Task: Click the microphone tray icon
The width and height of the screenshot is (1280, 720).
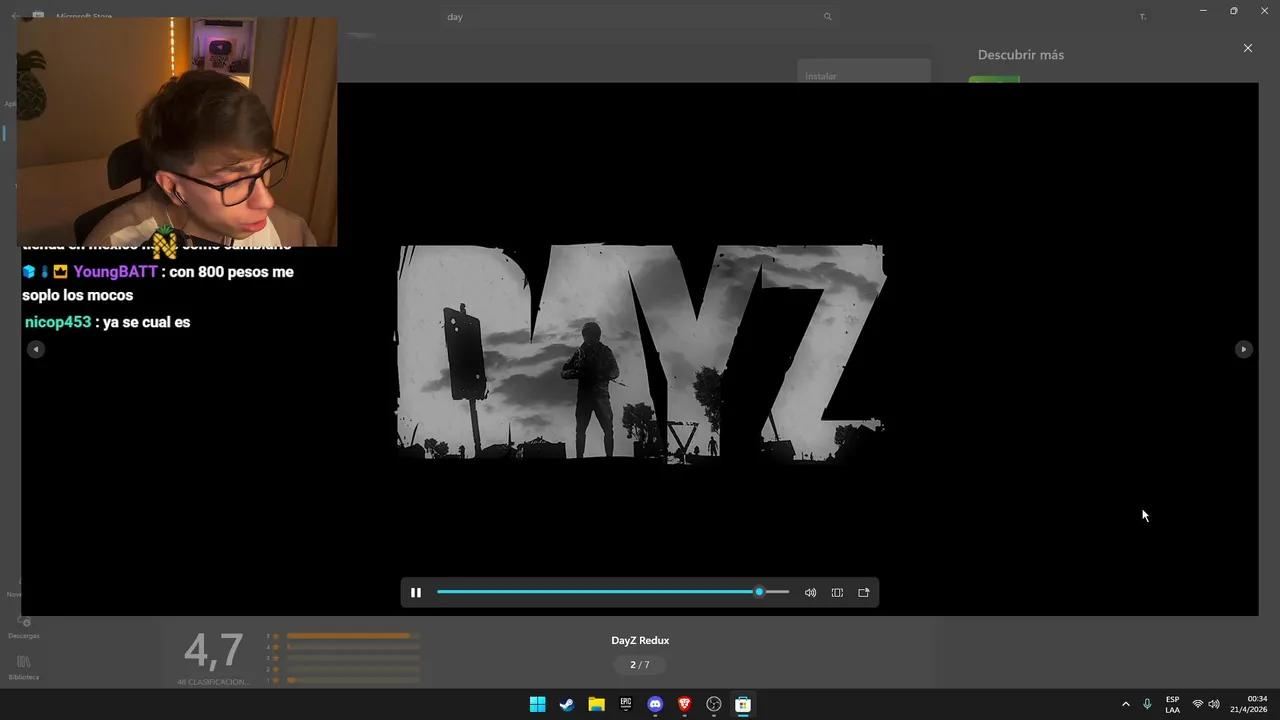Action: pyautogui.click(x=1147, y=704)
